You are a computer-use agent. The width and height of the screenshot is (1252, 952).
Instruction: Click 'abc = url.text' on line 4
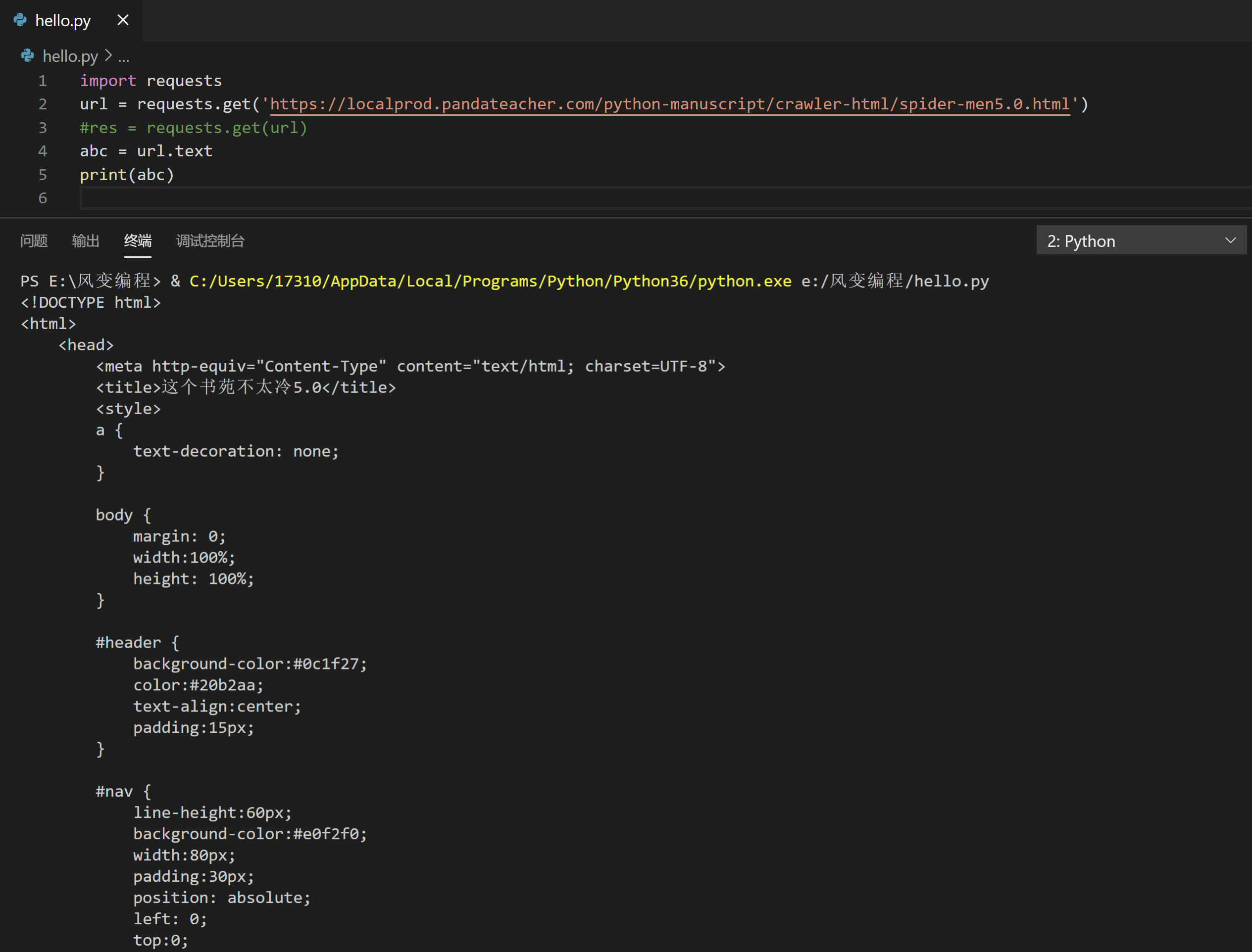[x=147, y=151]
